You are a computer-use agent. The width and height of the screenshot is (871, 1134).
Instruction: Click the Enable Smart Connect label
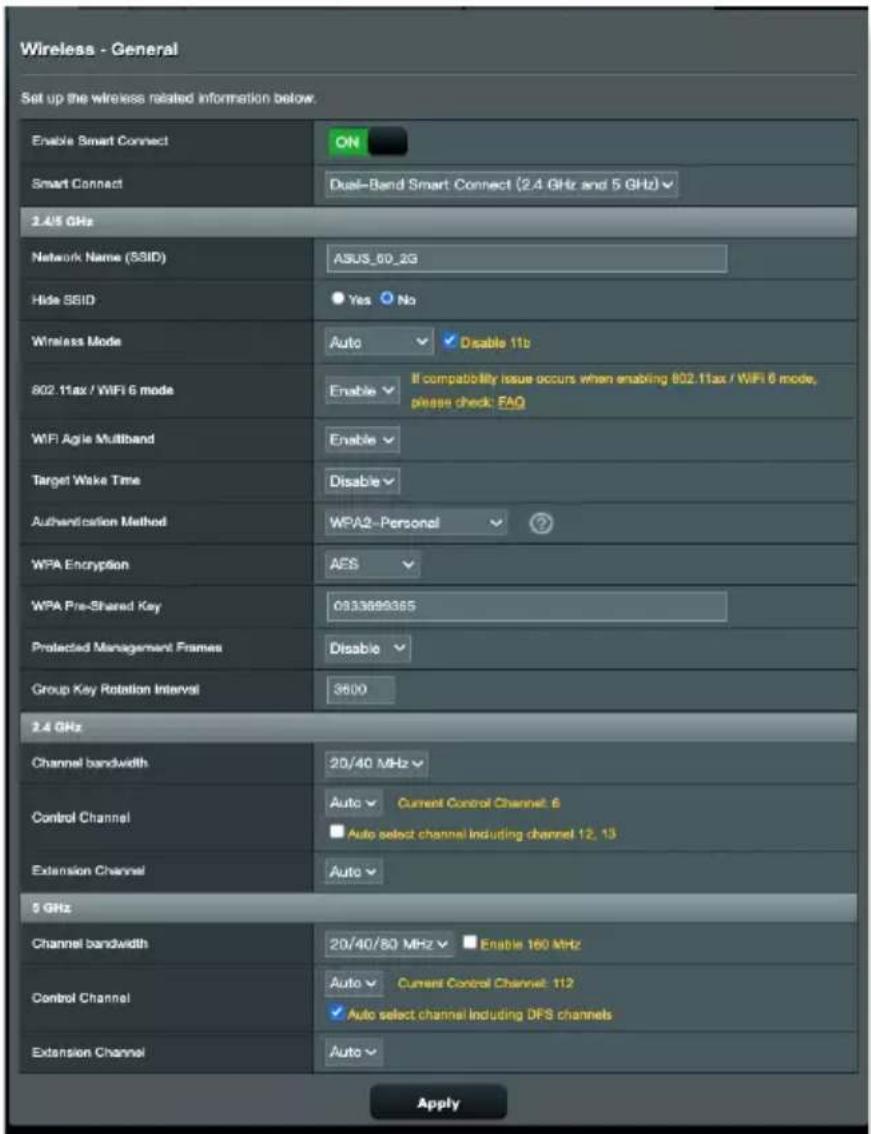click(x=100, y=141)
